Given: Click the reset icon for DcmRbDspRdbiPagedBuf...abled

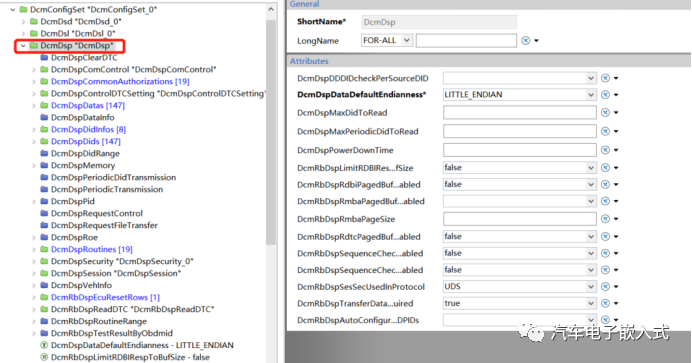Looking at the screenshot, I should tap(606, 184).
